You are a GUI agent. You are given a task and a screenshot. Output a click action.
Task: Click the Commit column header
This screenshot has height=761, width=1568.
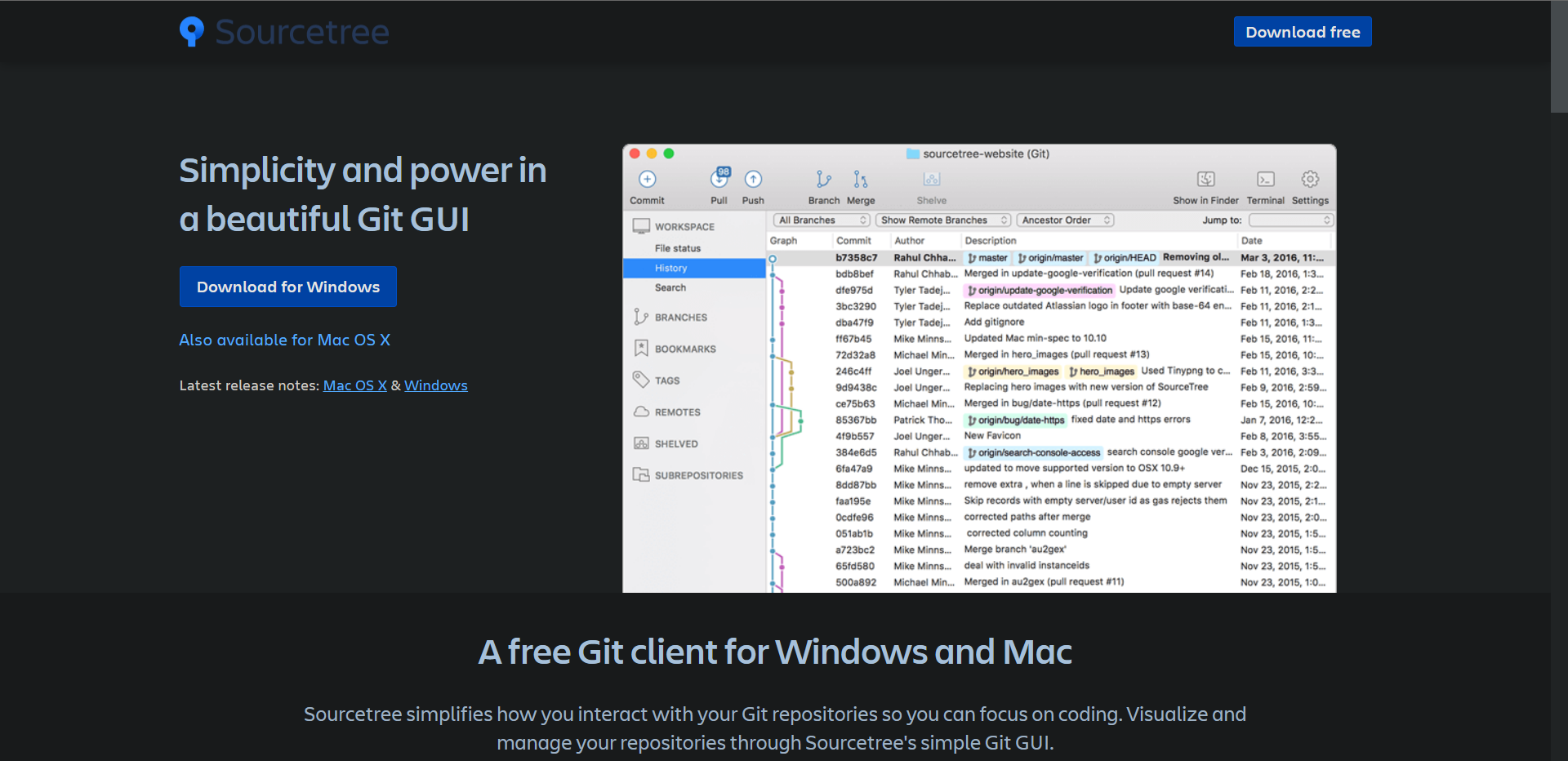coord(853,241)
